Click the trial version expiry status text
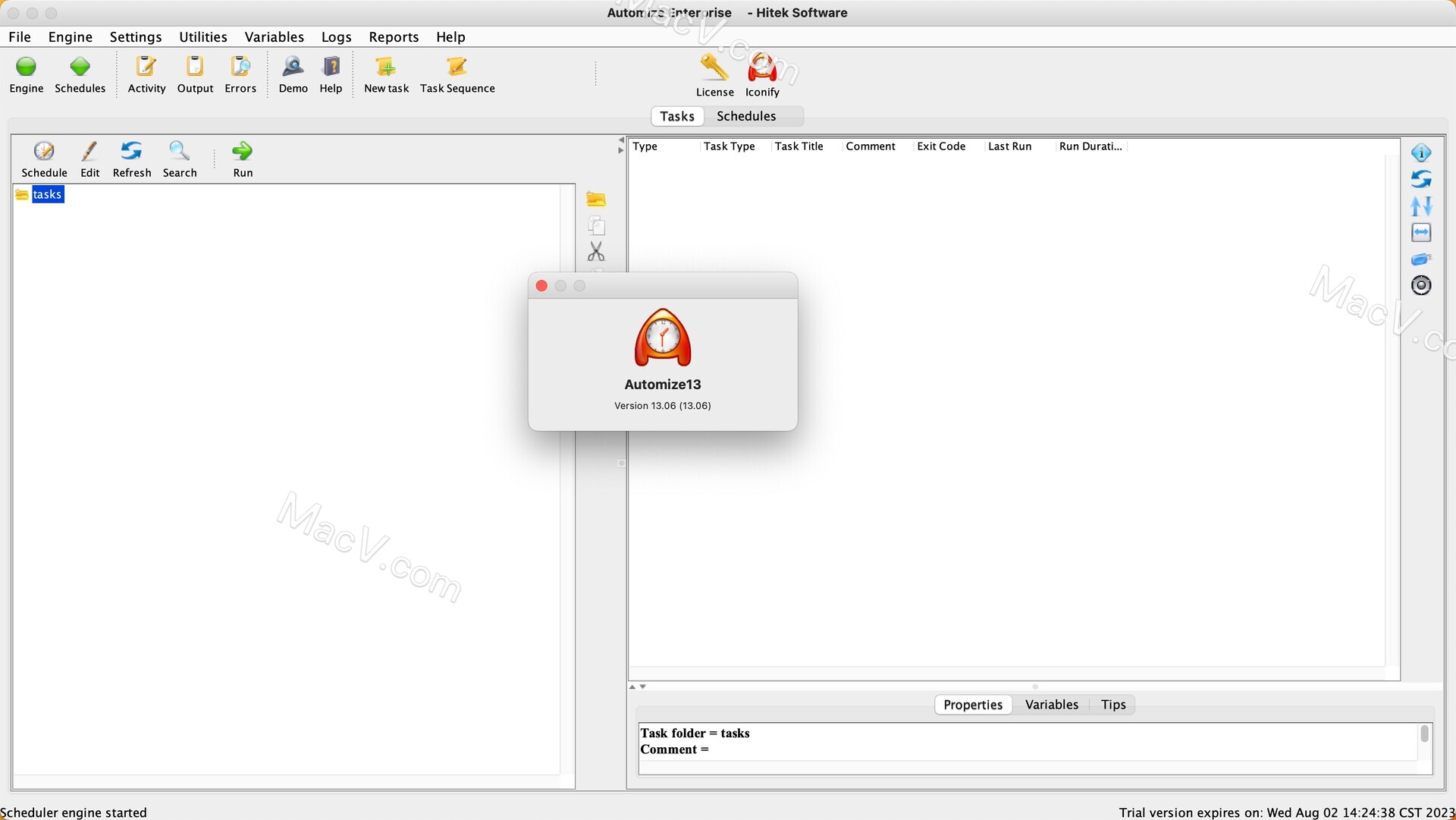 (1287, 812)
